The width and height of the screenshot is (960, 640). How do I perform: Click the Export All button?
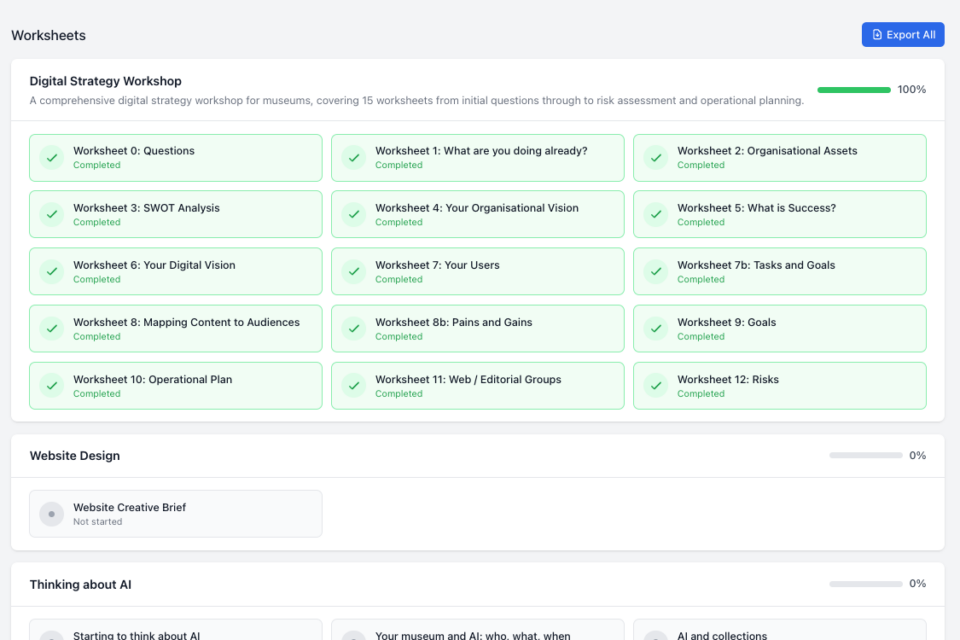[x=903, y=35]
